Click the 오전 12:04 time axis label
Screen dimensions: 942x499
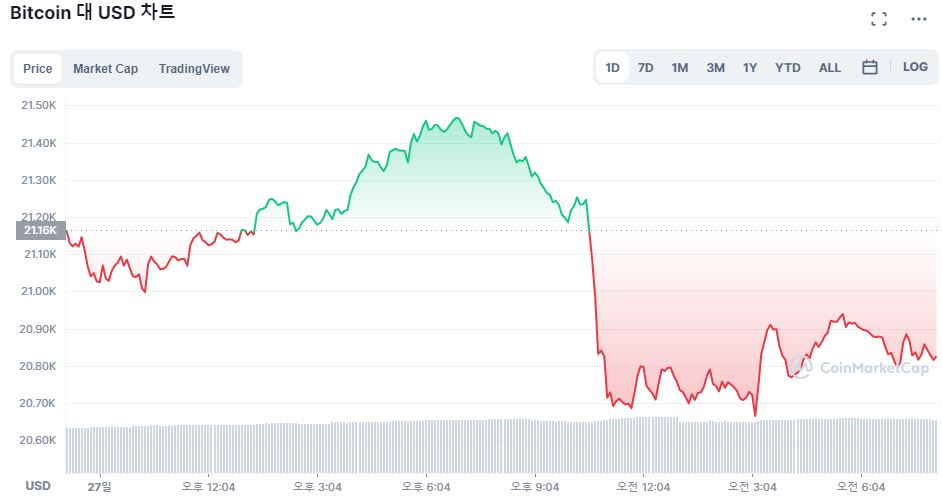coord(643,487)
